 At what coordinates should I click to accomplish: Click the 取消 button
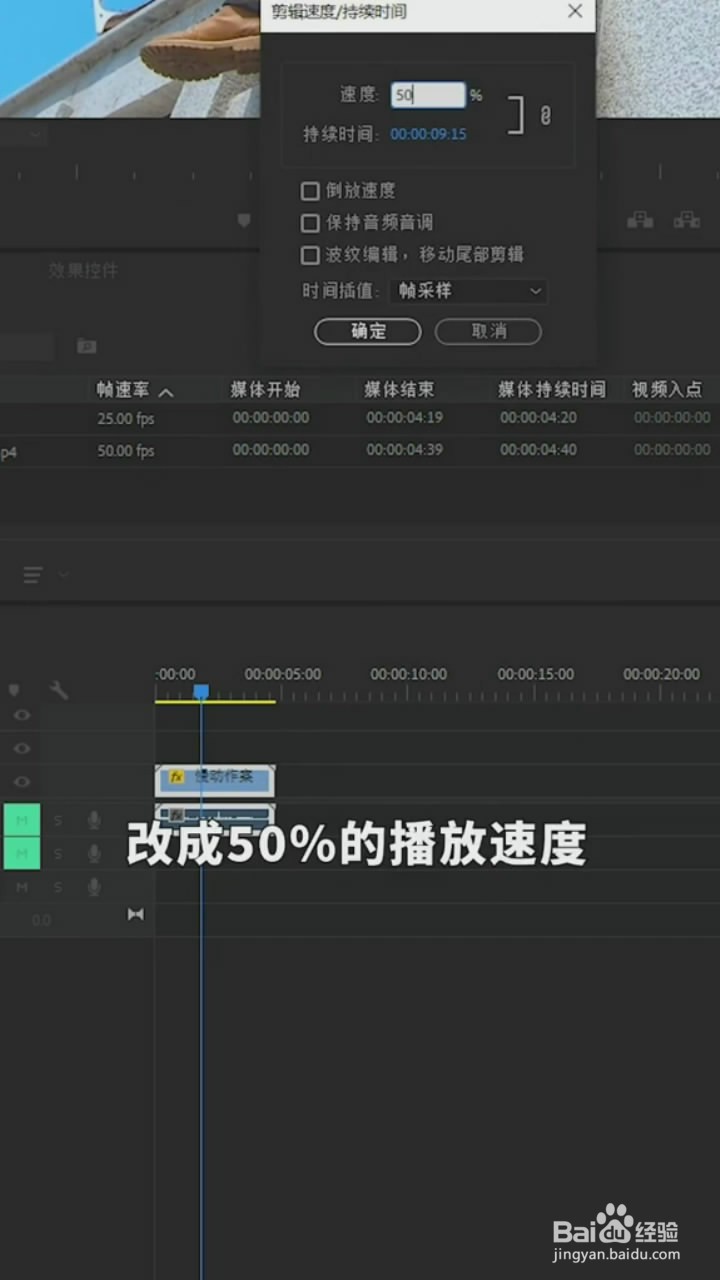click(488, 331)
